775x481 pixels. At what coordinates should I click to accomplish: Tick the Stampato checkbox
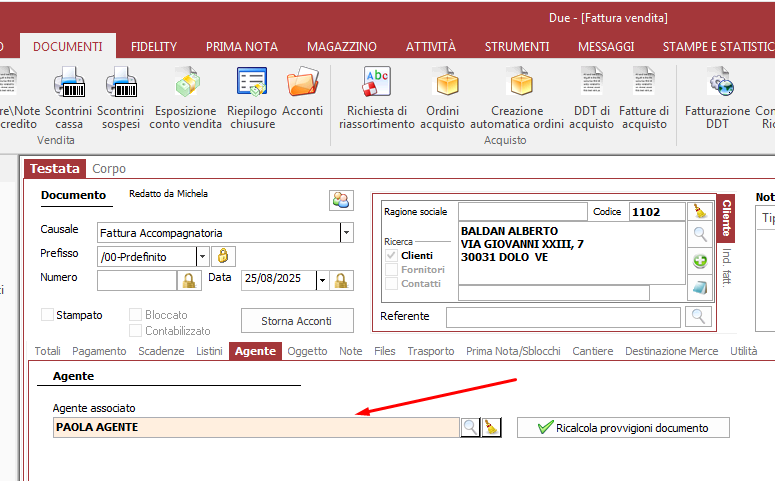point(47,315)
